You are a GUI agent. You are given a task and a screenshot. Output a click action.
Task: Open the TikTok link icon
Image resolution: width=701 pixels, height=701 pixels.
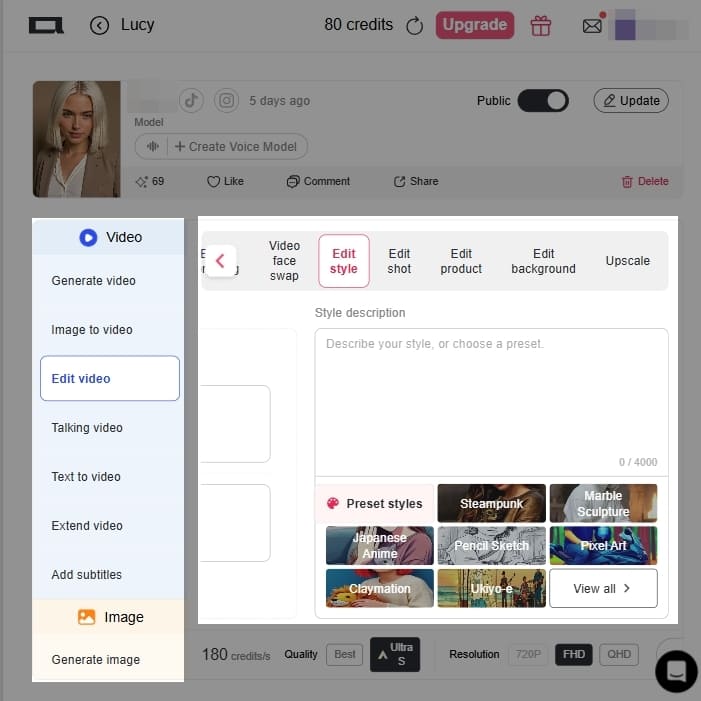pos(191,101)
